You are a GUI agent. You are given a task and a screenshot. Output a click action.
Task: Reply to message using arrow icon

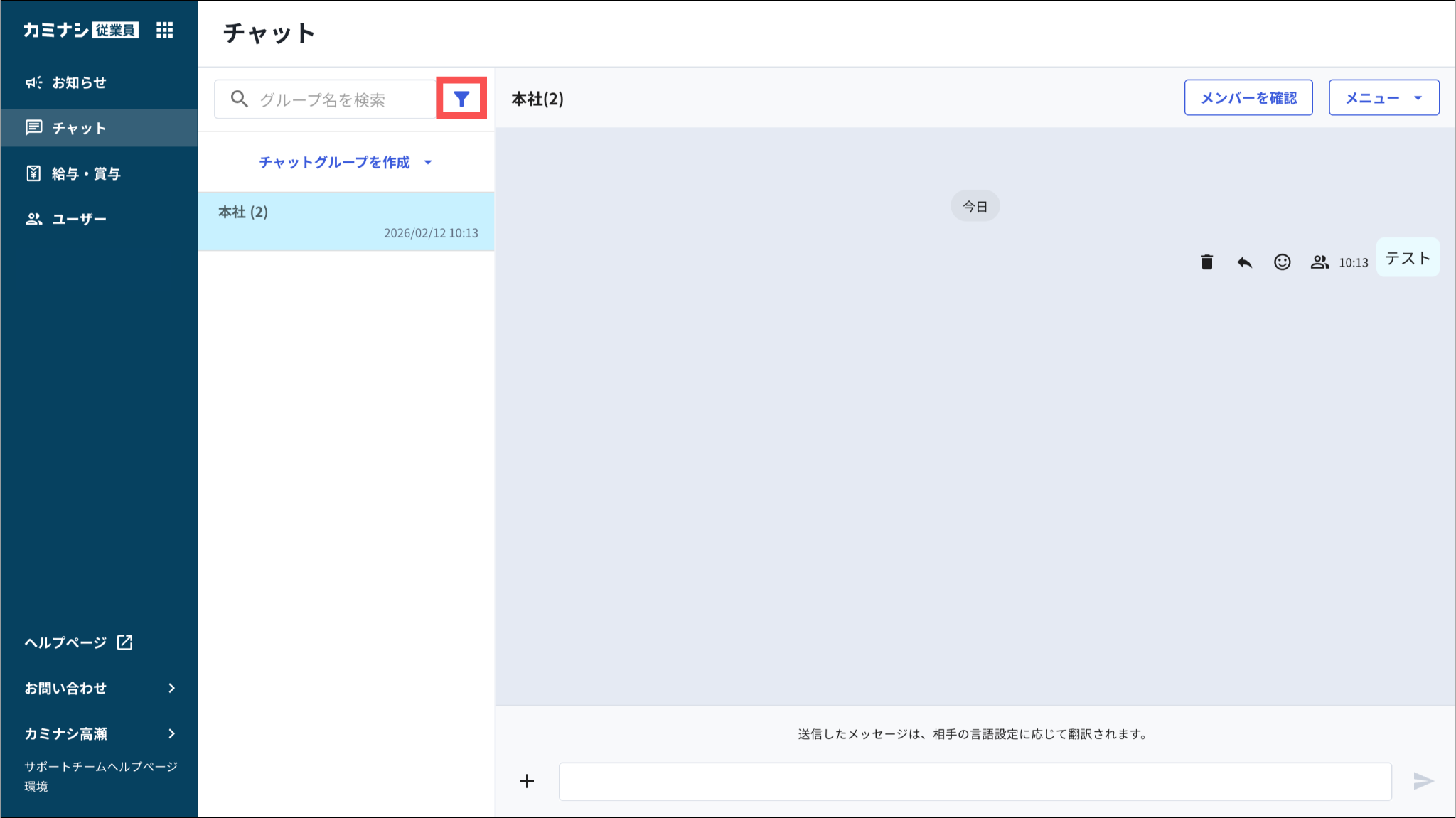coord(1244,262)
